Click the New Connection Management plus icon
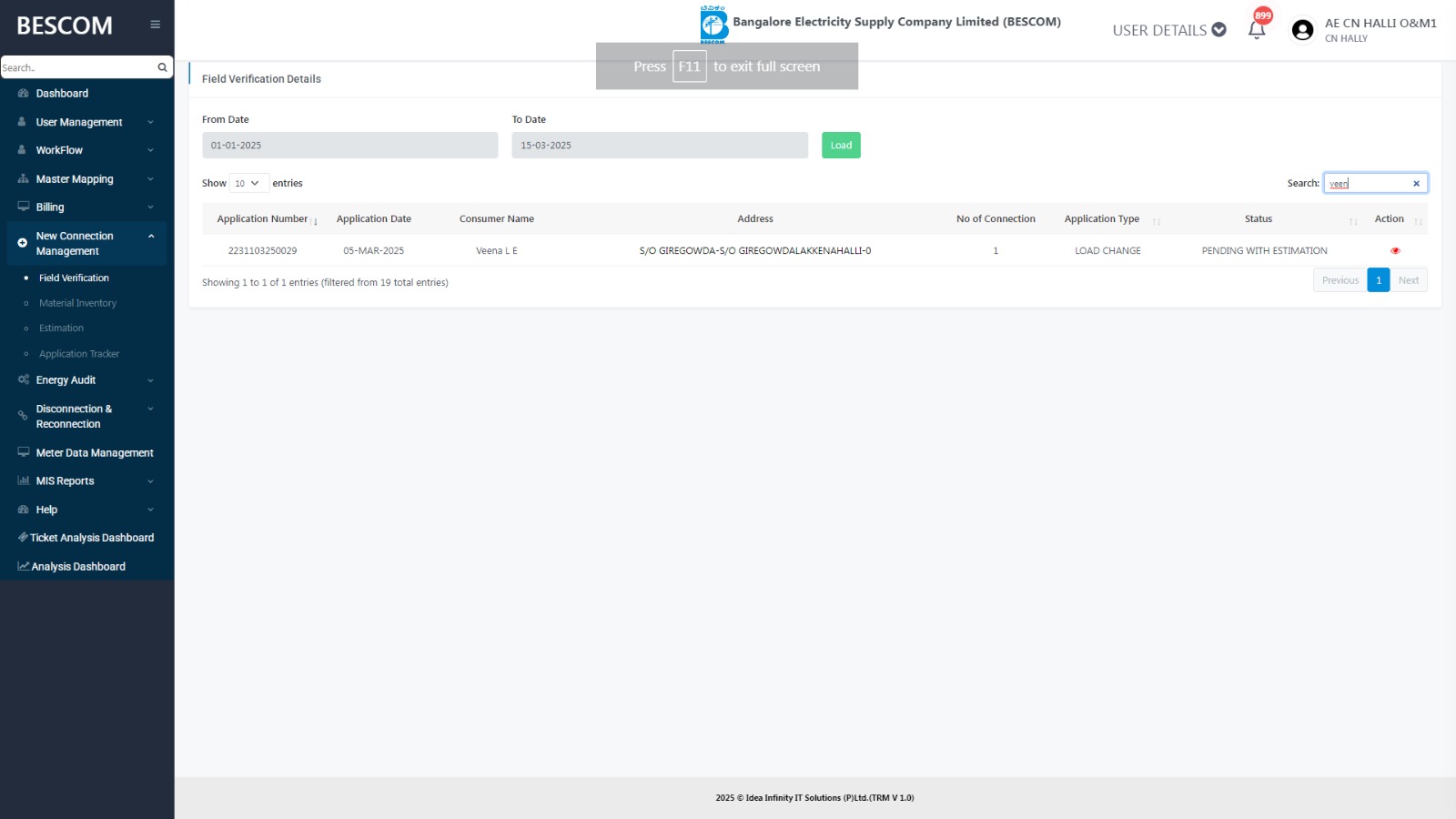 pyautogui.click(x=23, y=243)
